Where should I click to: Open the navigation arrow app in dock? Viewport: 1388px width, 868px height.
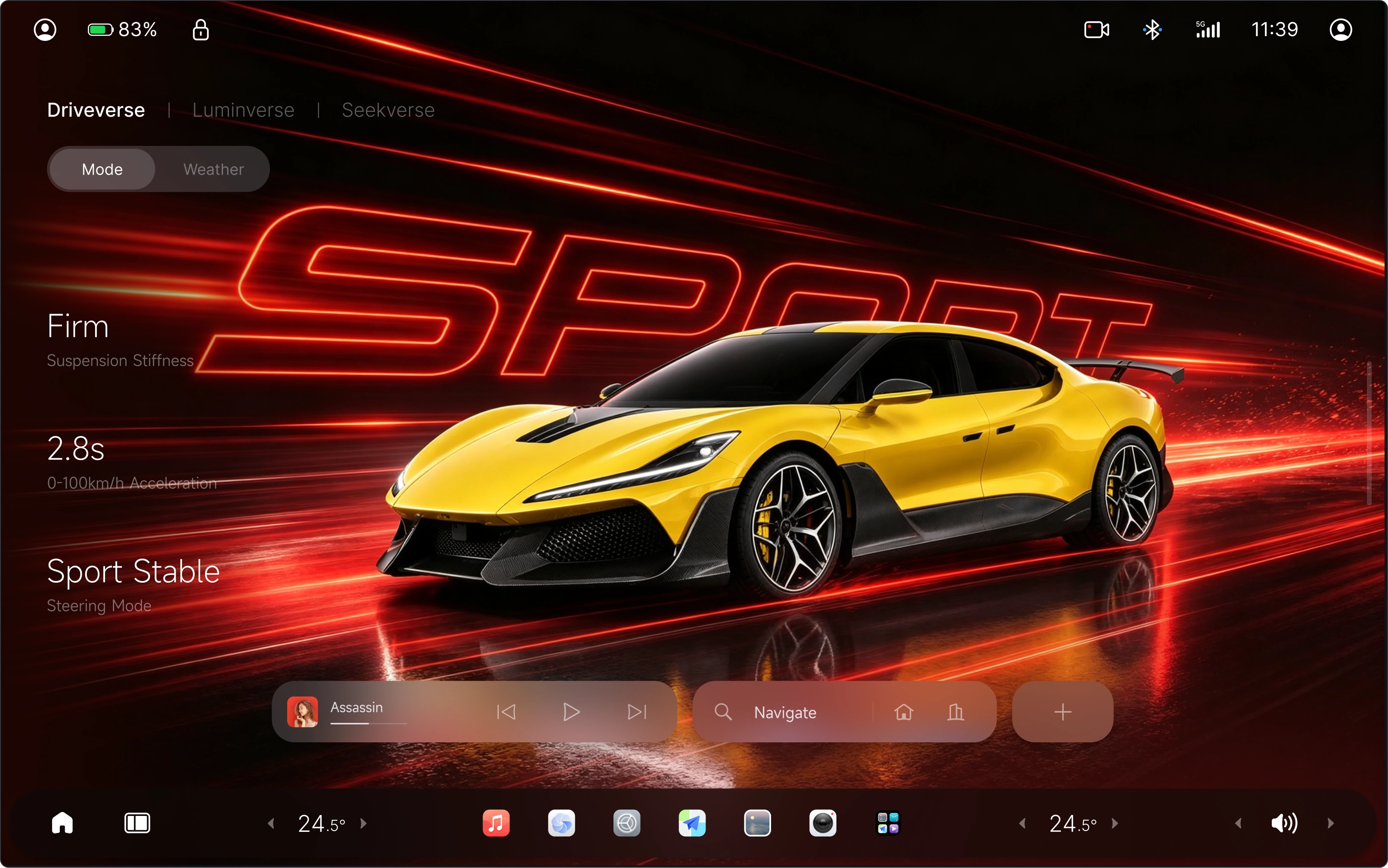[692, 823]
